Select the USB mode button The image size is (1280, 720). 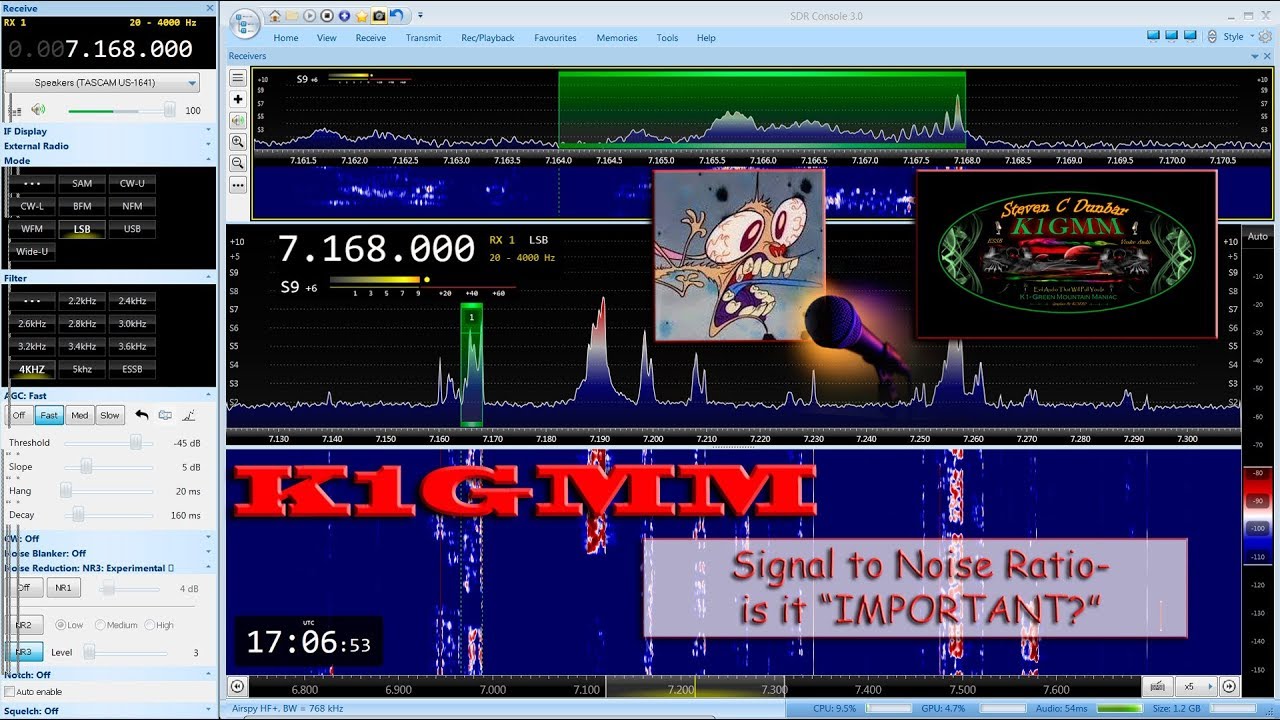[132, 229]
